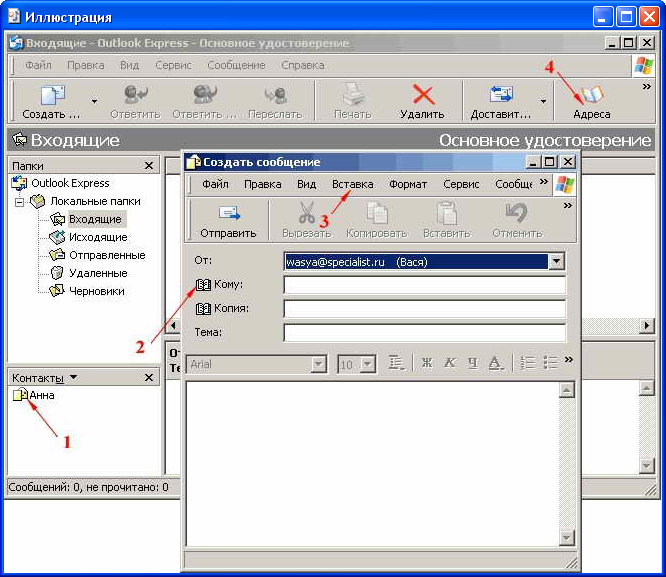Expand formatting toolbar overflow chevron
Viewport: 666px width, 577px height.
tap(569, 360)
